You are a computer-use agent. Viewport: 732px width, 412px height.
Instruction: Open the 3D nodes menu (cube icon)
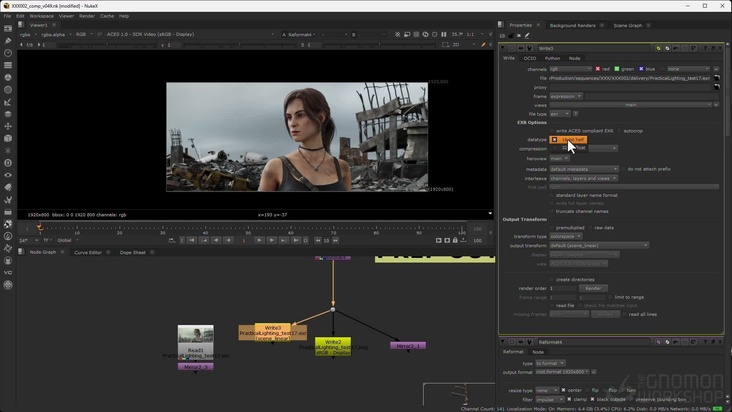coord(8,138)
